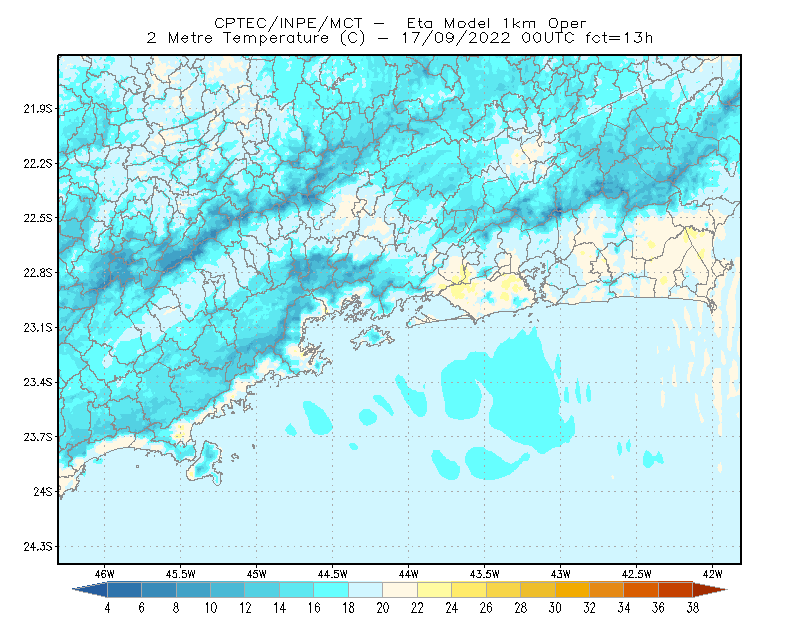The image size is (800, 618).
Task: Click the legend value 16
Action: tap(314, 608)
